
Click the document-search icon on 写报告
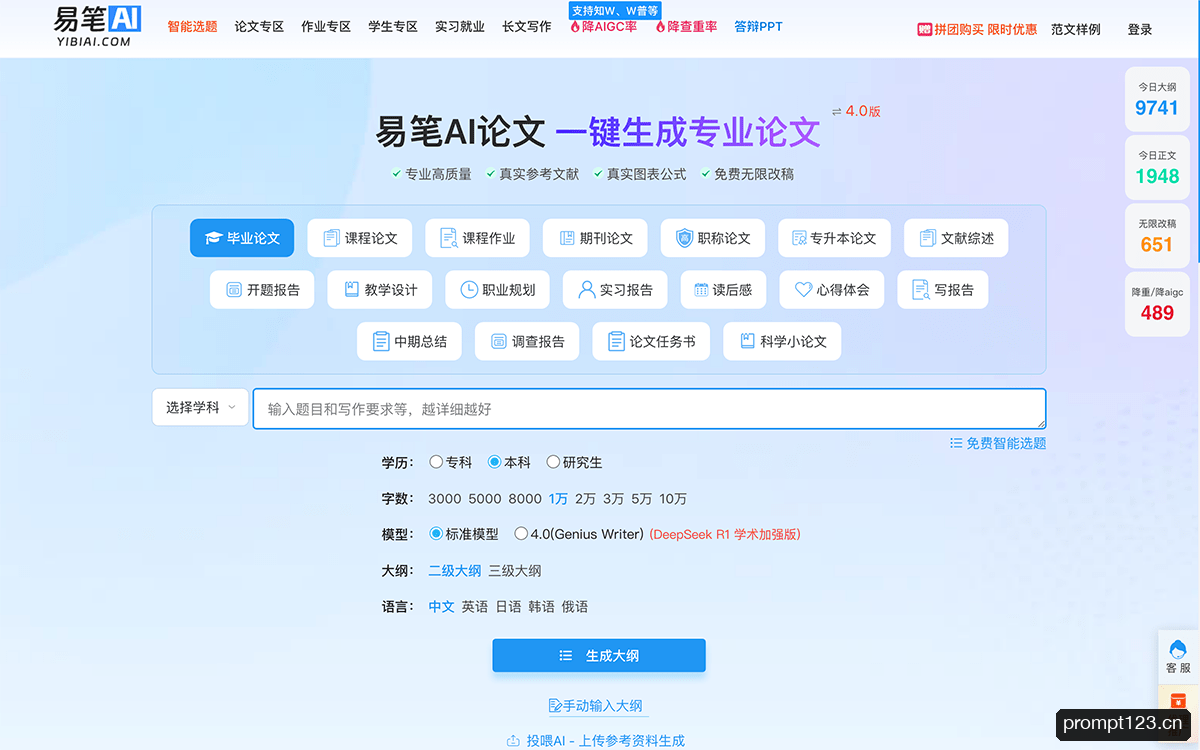pos(921,290)
